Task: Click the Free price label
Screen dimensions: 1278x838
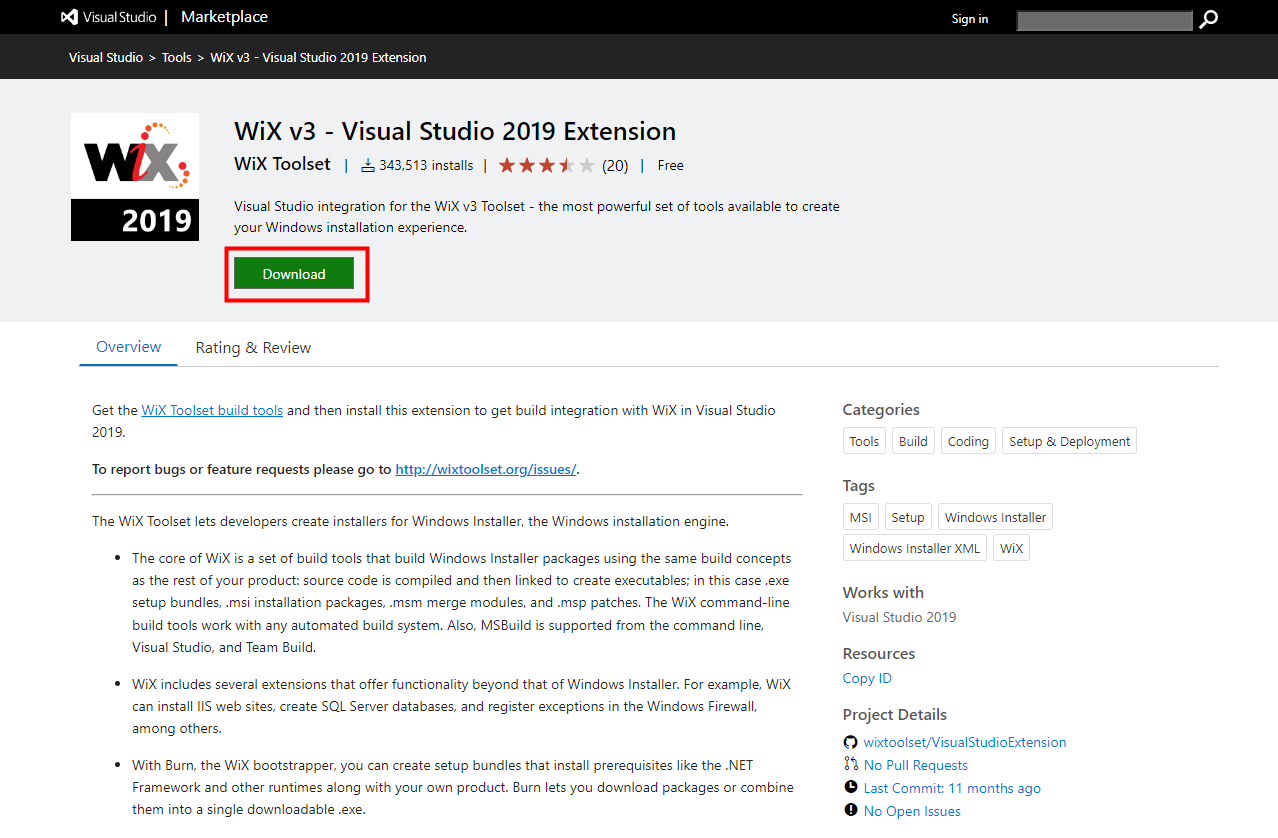Action: tap(670, 165)
